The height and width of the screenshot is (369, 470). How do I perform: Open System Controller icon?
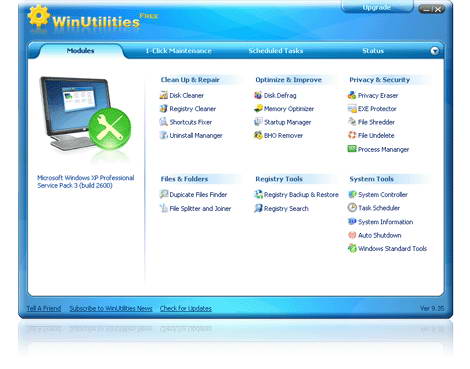click(352, 194)
